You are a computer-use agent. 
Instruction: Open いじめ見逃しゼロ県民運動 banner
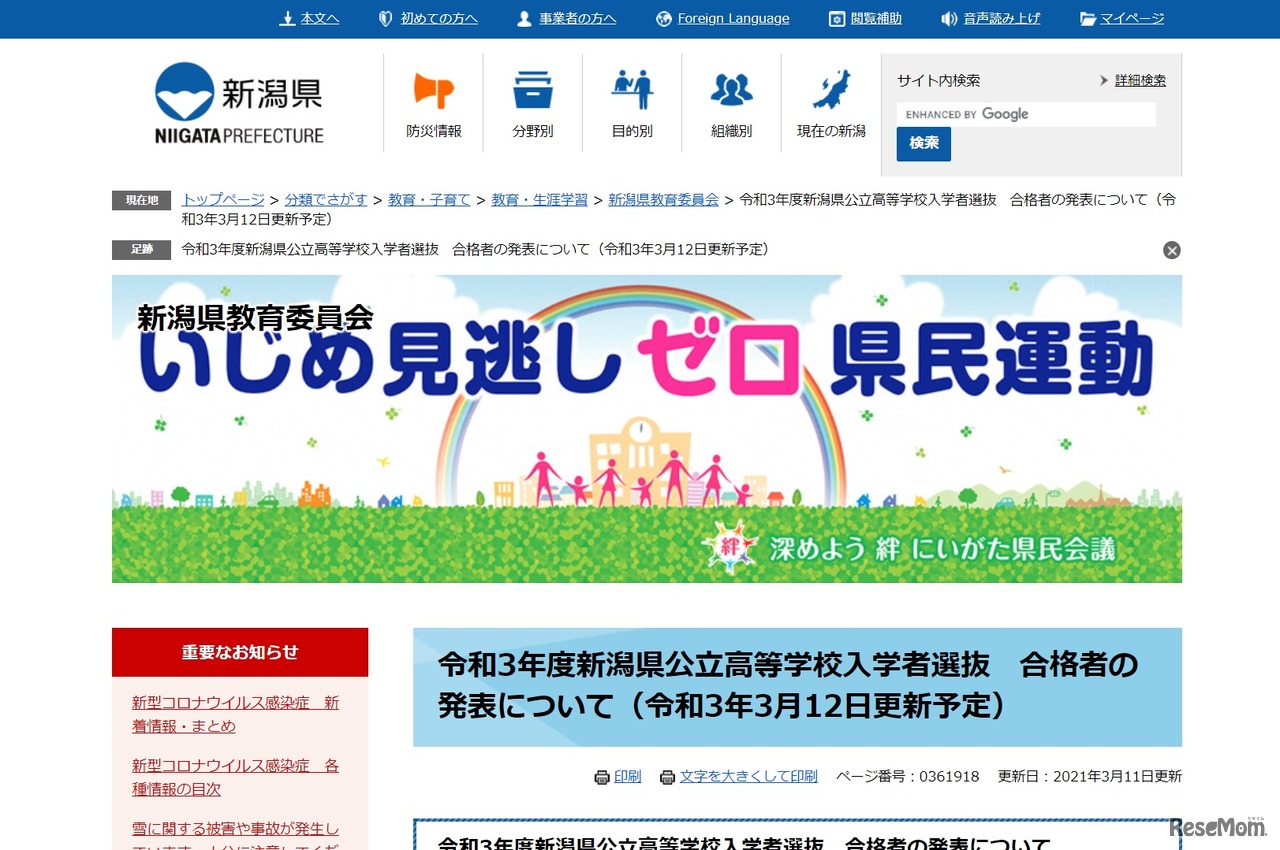tap(647, 429)
